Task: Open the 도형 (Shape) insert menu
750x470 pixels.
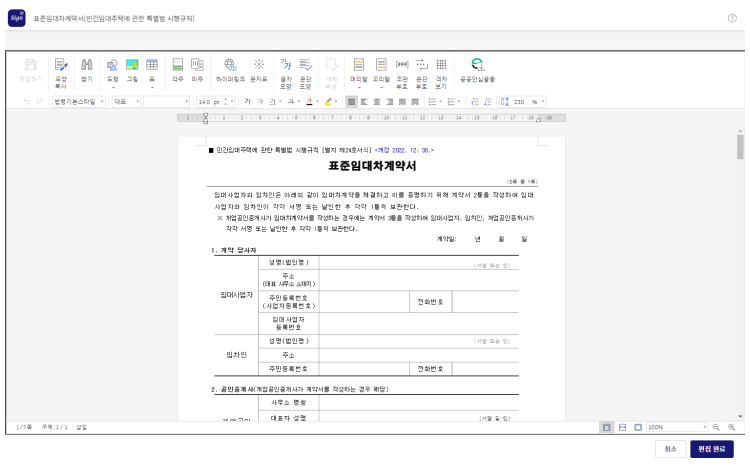Action: tap(112, 68)
